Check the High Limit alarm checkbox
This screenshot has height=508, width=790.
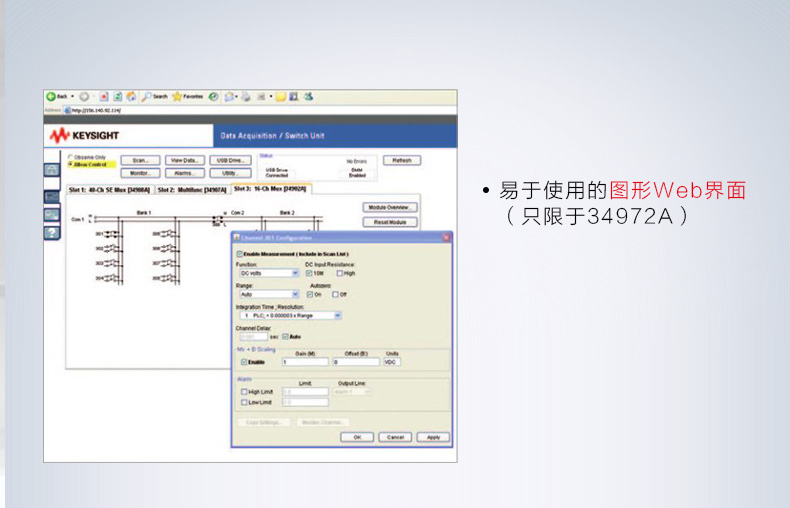pyautogui.click(x=244, y=392)
